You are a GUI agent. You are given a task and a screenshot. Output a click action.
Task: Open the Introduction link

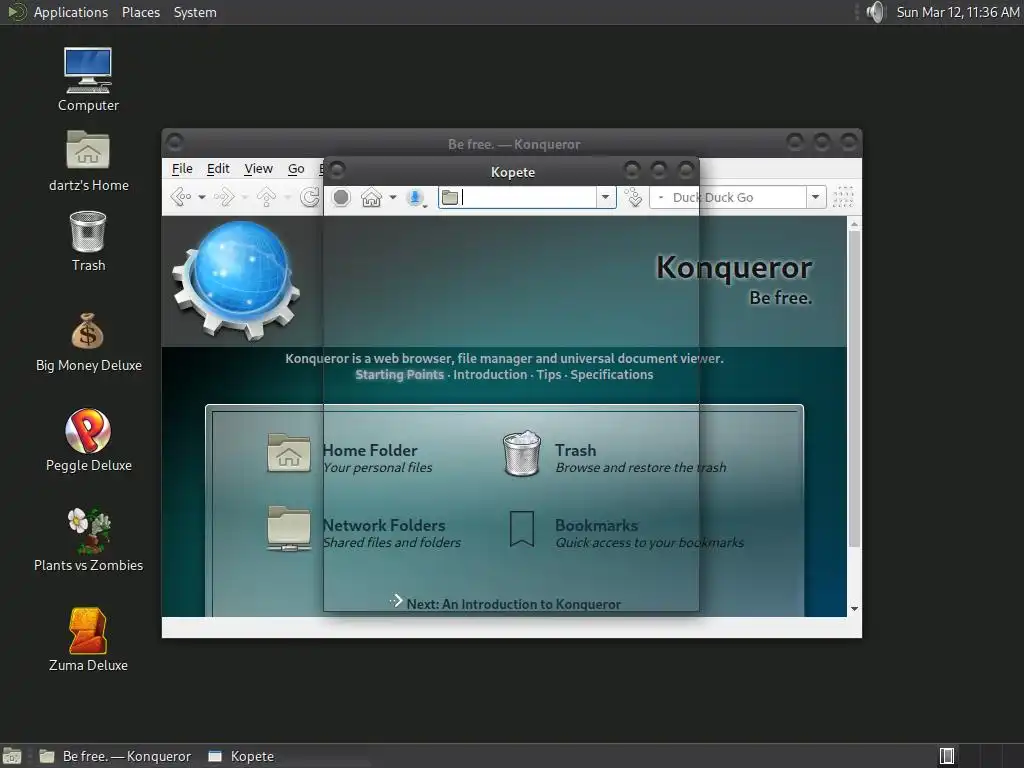(x=490, y=375)
